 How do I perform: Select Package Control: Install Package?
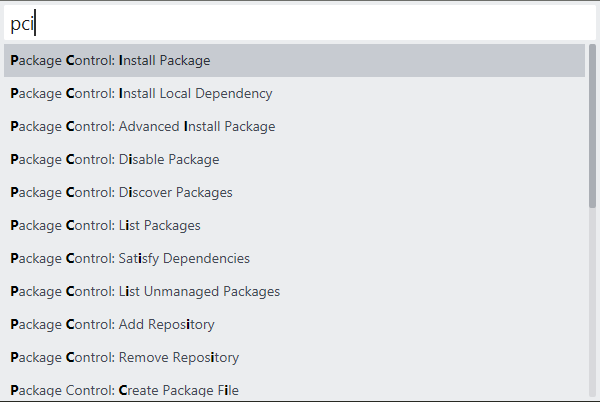coord(294,60)
